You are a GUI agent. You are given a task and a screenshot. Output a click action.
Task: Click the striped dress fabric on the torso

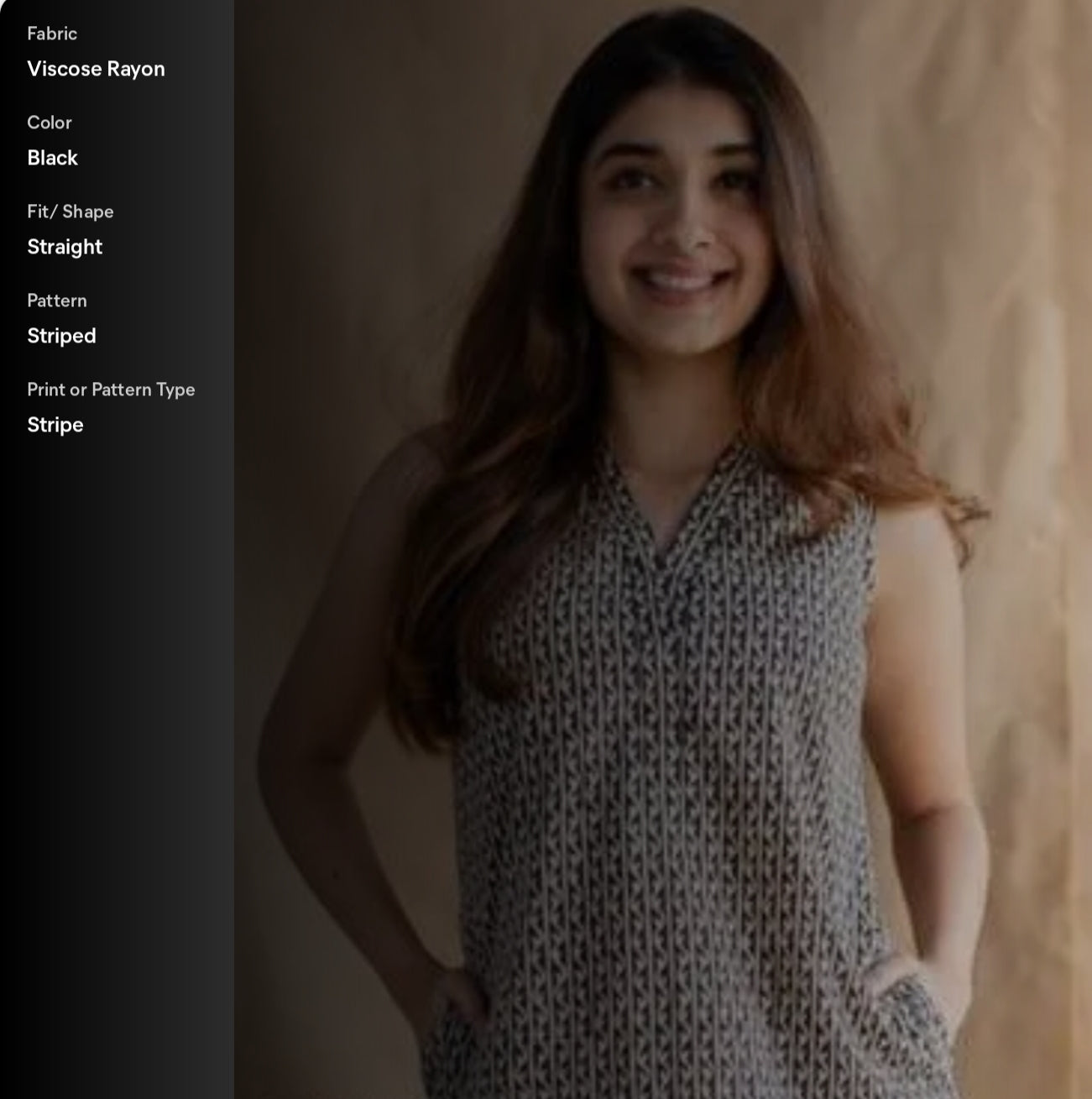click(663, 756)
